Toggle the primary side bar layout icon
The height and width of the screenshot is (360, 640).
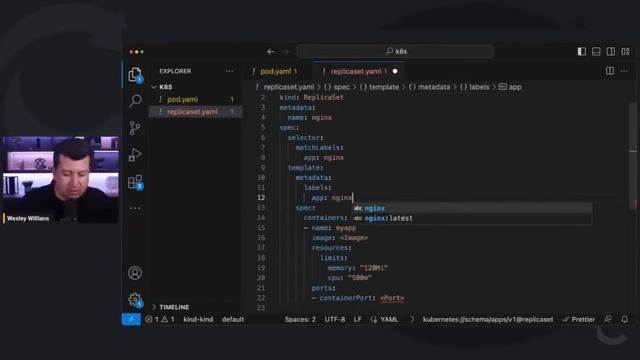tap(582, 51)
